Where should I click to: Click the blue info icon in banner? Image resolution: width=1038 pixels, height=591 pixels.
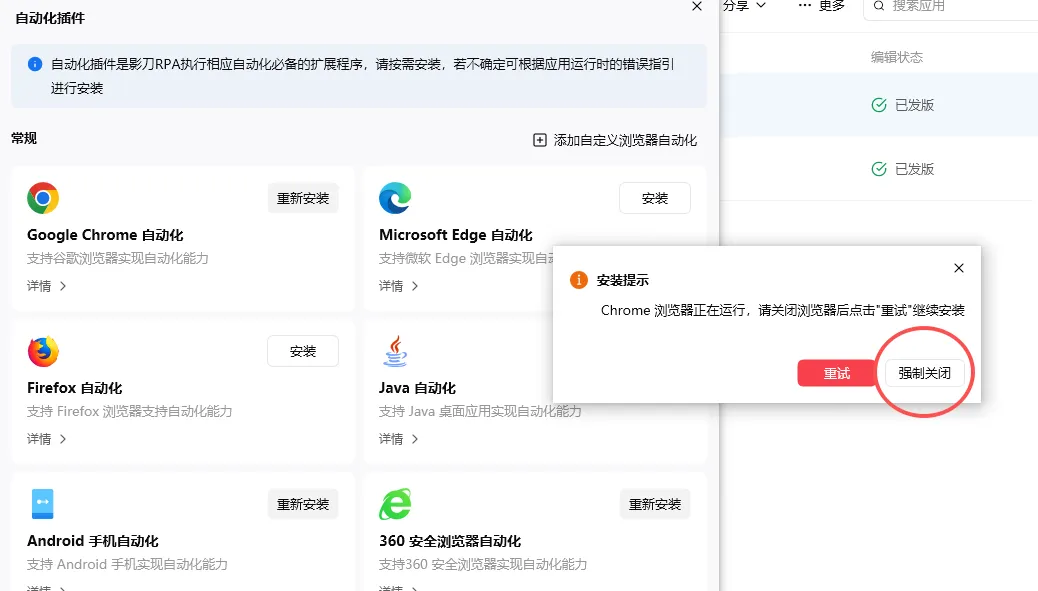[x=35, y=64]
